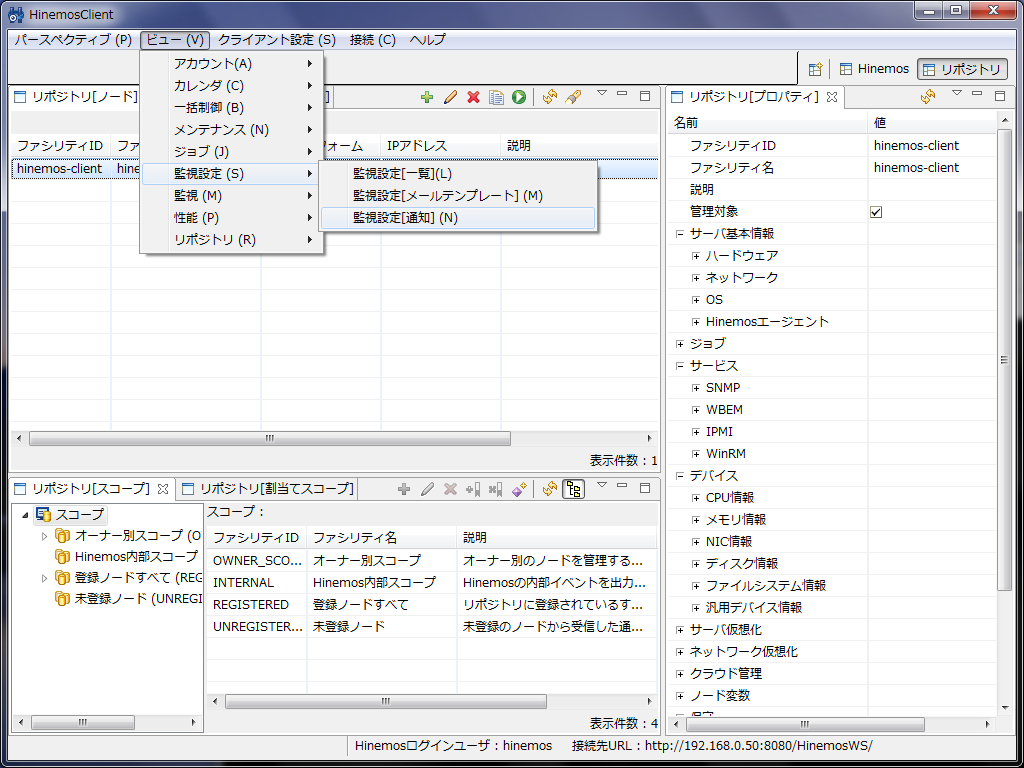Open the パースペクティブ (P) menu
Screen dimensions: 1024x768
pos(73,40)
